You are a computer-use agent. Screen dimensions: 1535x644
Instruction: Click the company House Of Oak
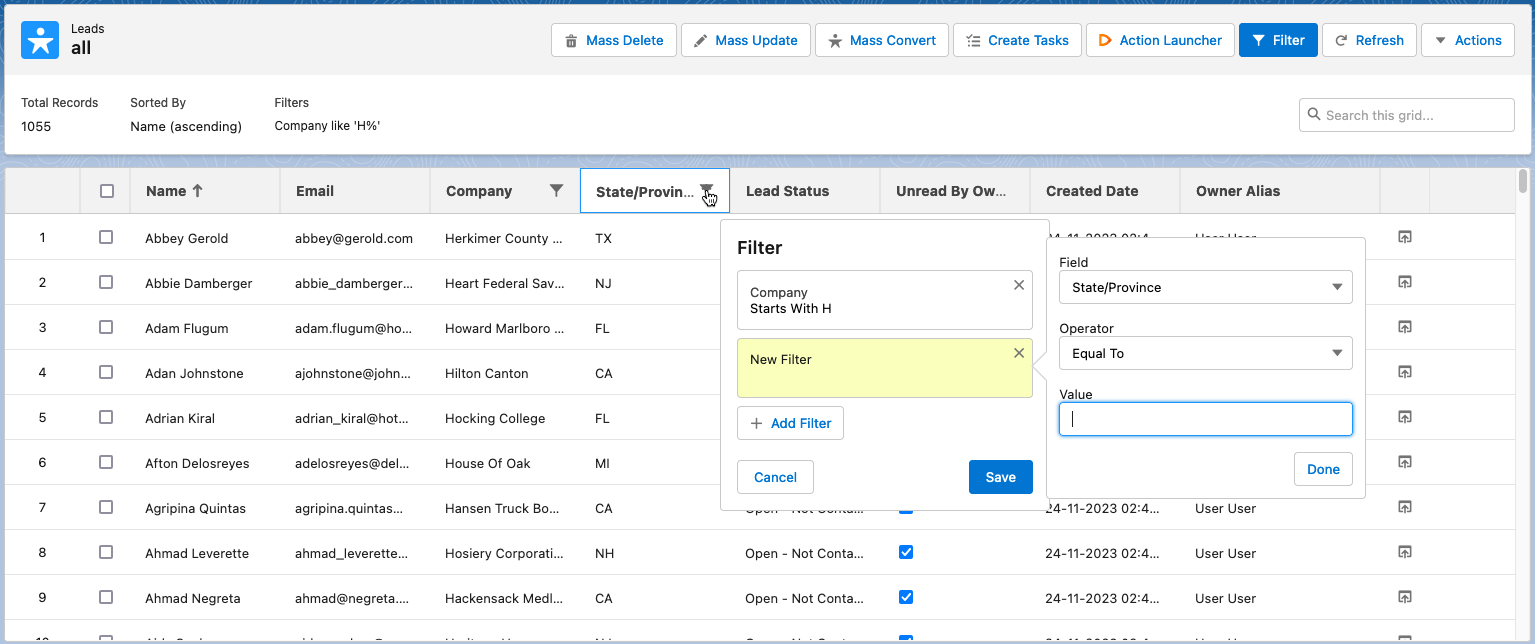pos(488,463)
